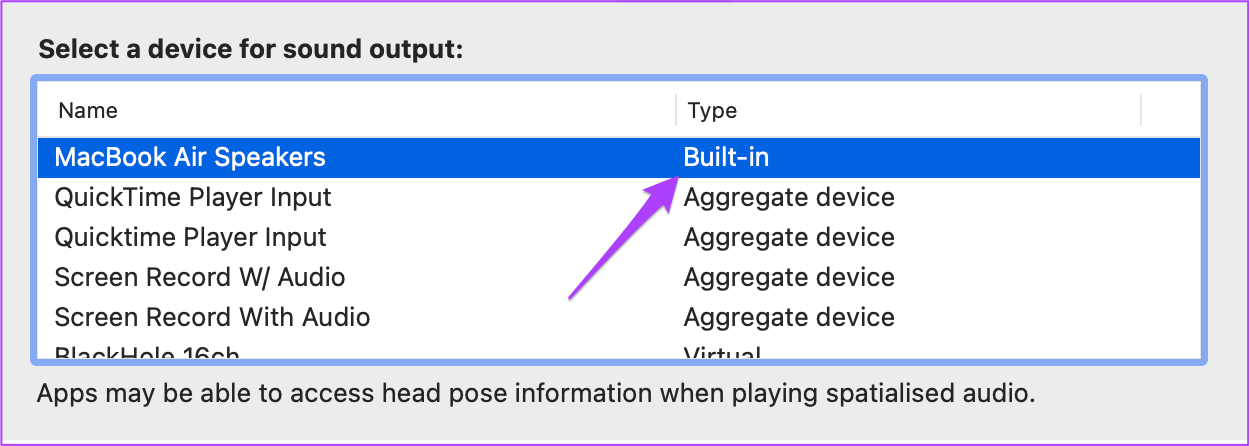Select QuickTime Player Input with capital T
Screen dimensions: 1250x446
point(619,197)
